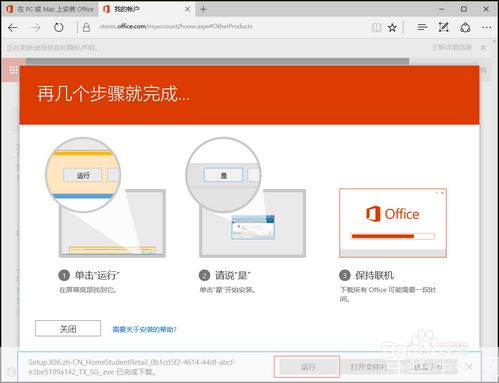Image resolution: width=499 pixels, height=383 pixels.
Task: Maximize the browser window
Action: (x=464, y=9)
